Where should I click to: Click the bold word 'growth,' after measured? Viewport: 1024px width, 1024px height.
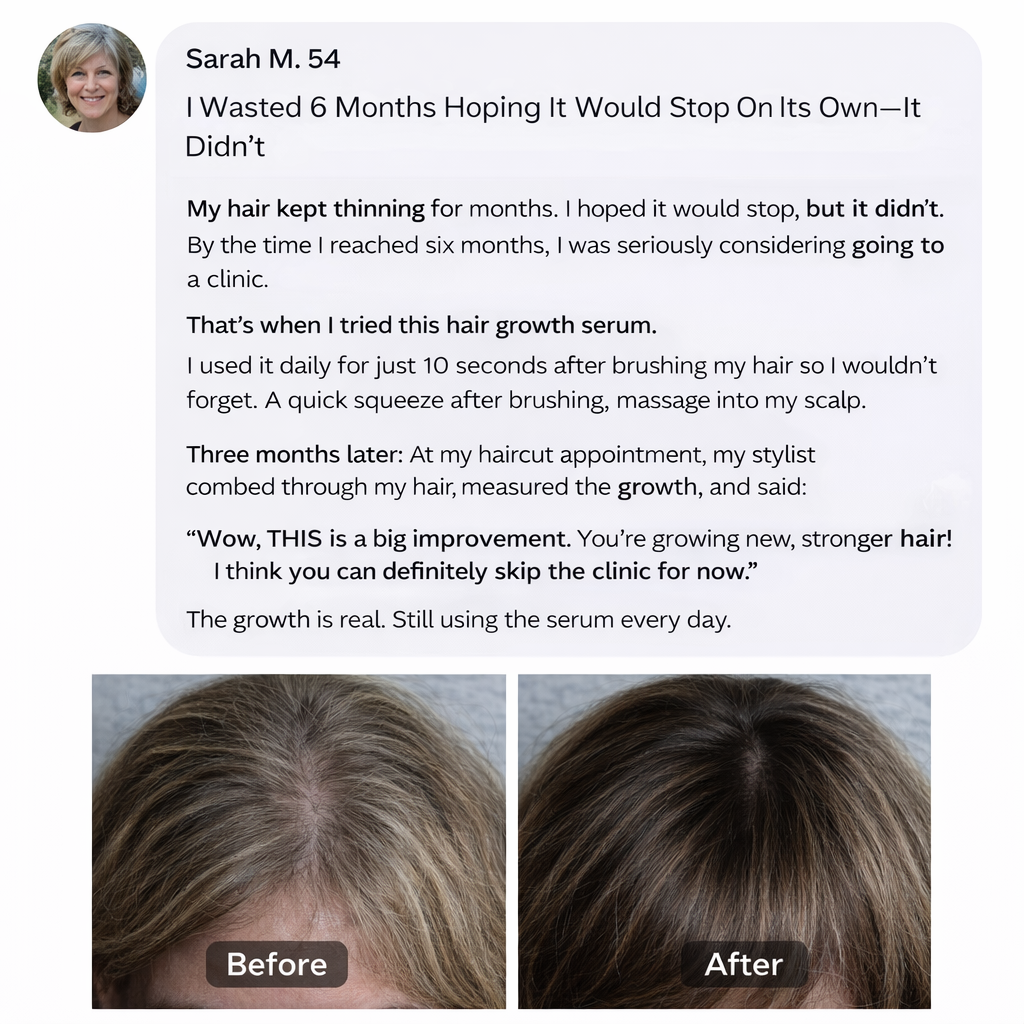tap(660, 488)
